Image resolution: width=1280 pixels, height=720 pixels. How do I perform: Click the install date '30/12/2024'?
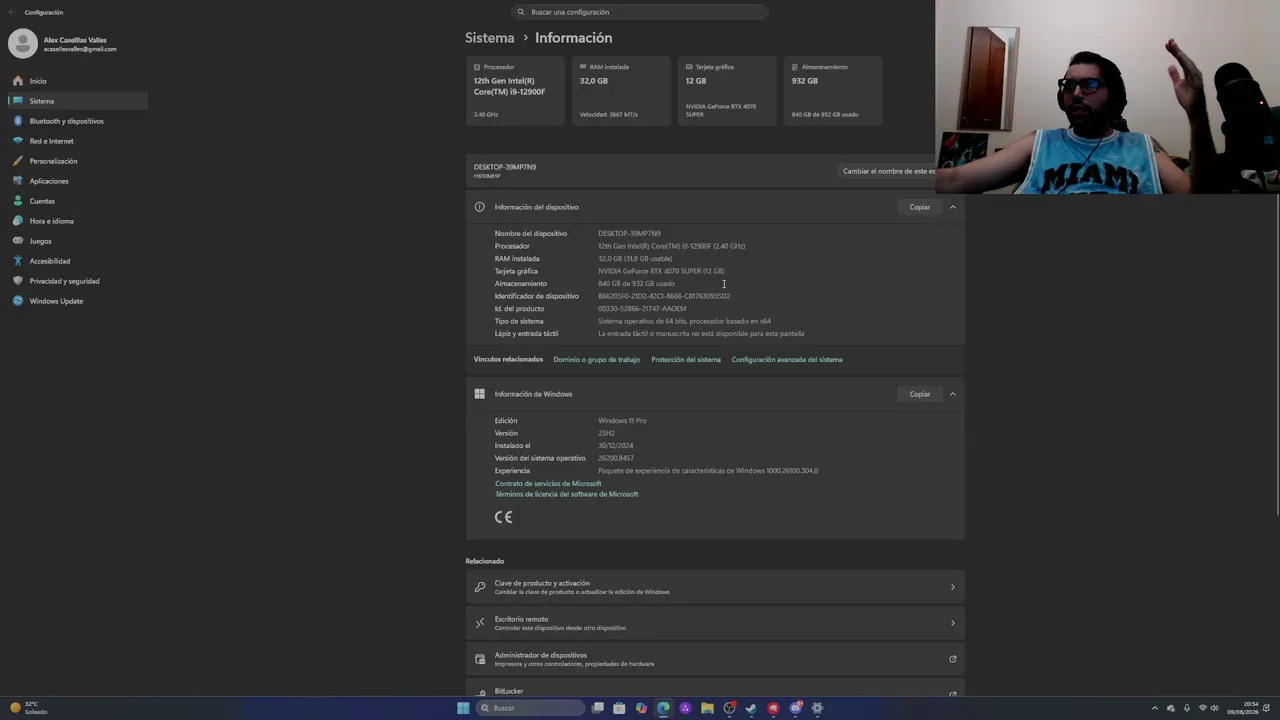pyautogui.click(x=616, y=446)
